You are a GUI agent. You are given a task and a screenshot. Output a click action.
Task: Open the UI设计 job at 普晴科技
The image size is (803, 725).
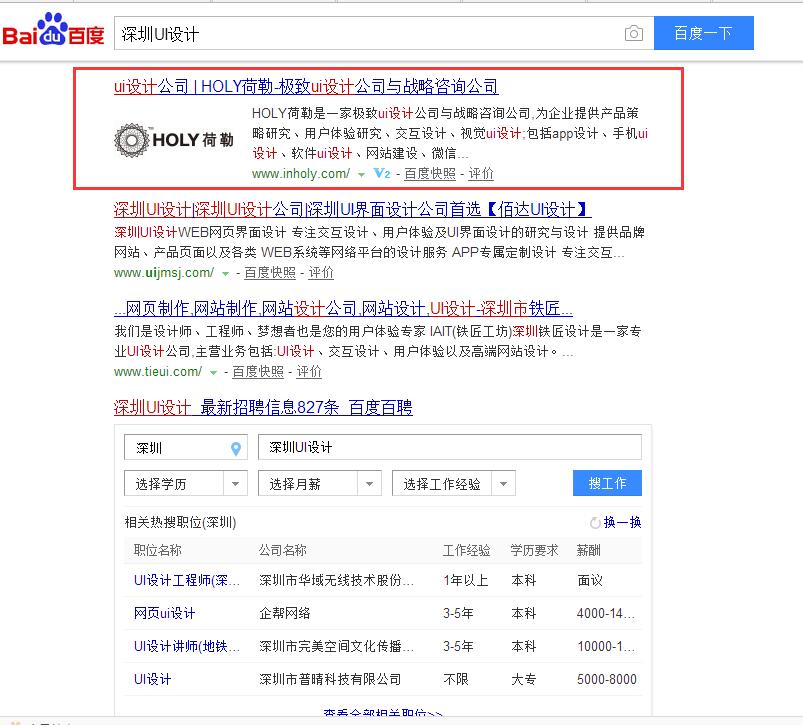(x=153, y=679)
